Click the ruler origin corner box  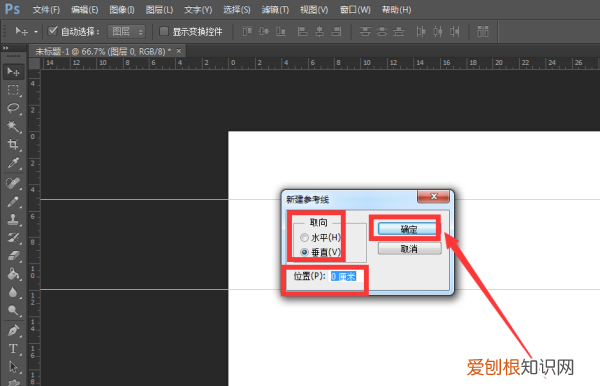(x=35, y=64)
